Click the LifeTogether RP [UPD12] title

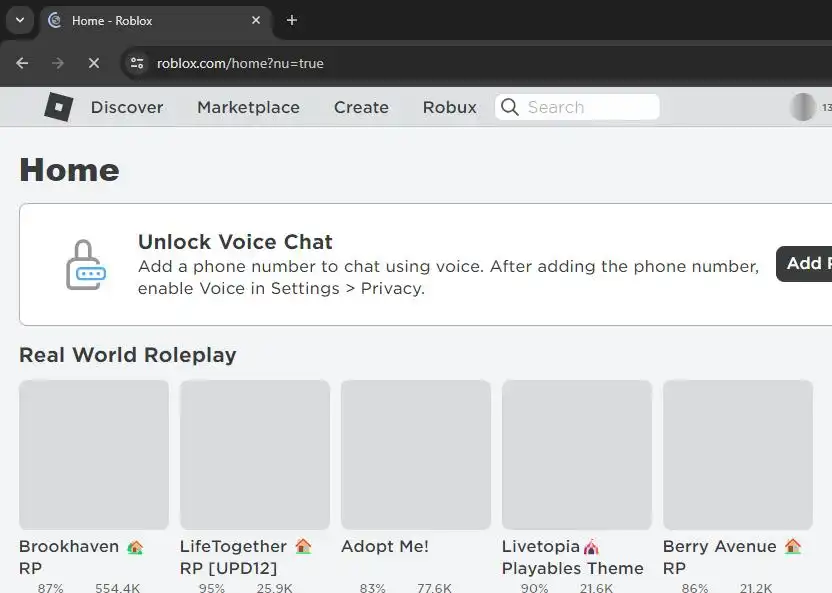click(x=245, y=557)
